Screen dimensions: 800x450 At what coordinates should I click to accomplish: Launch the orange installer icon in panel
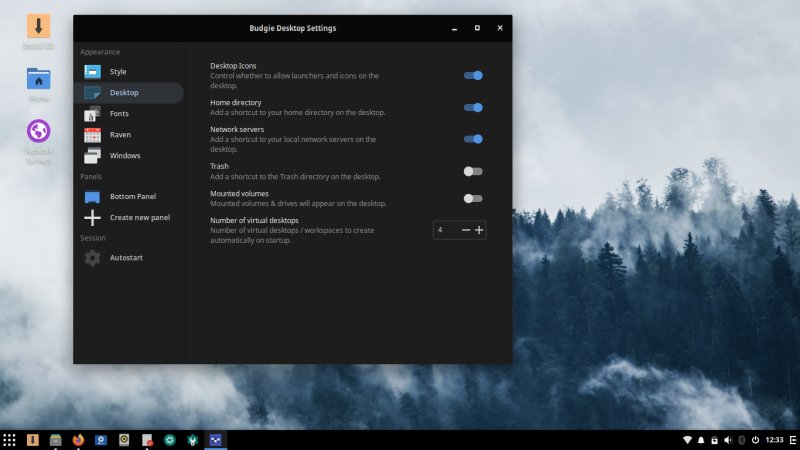[x=33, y=440]
